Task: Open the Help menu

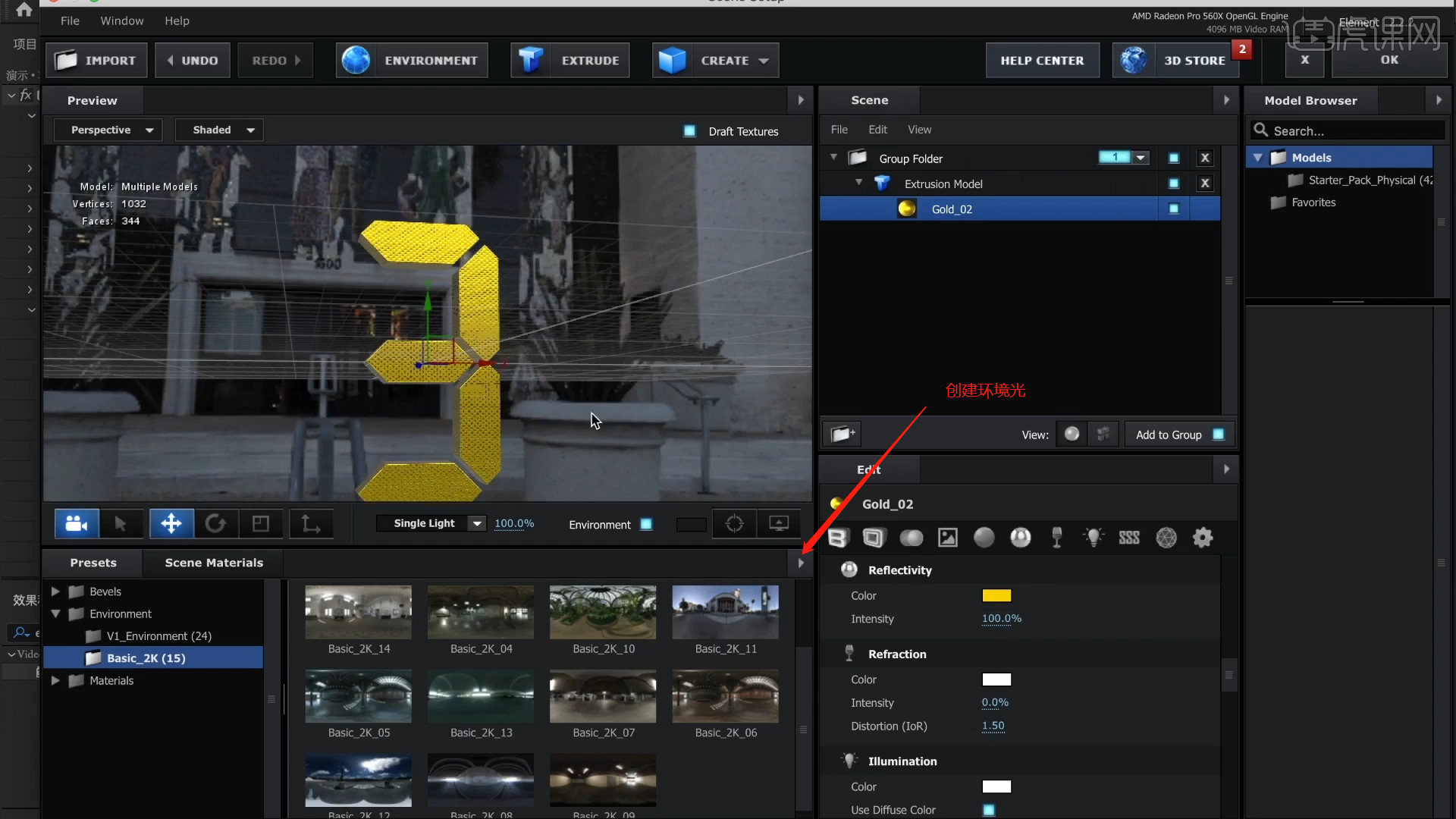Action: pyautogui.click(x=177, y=20)
